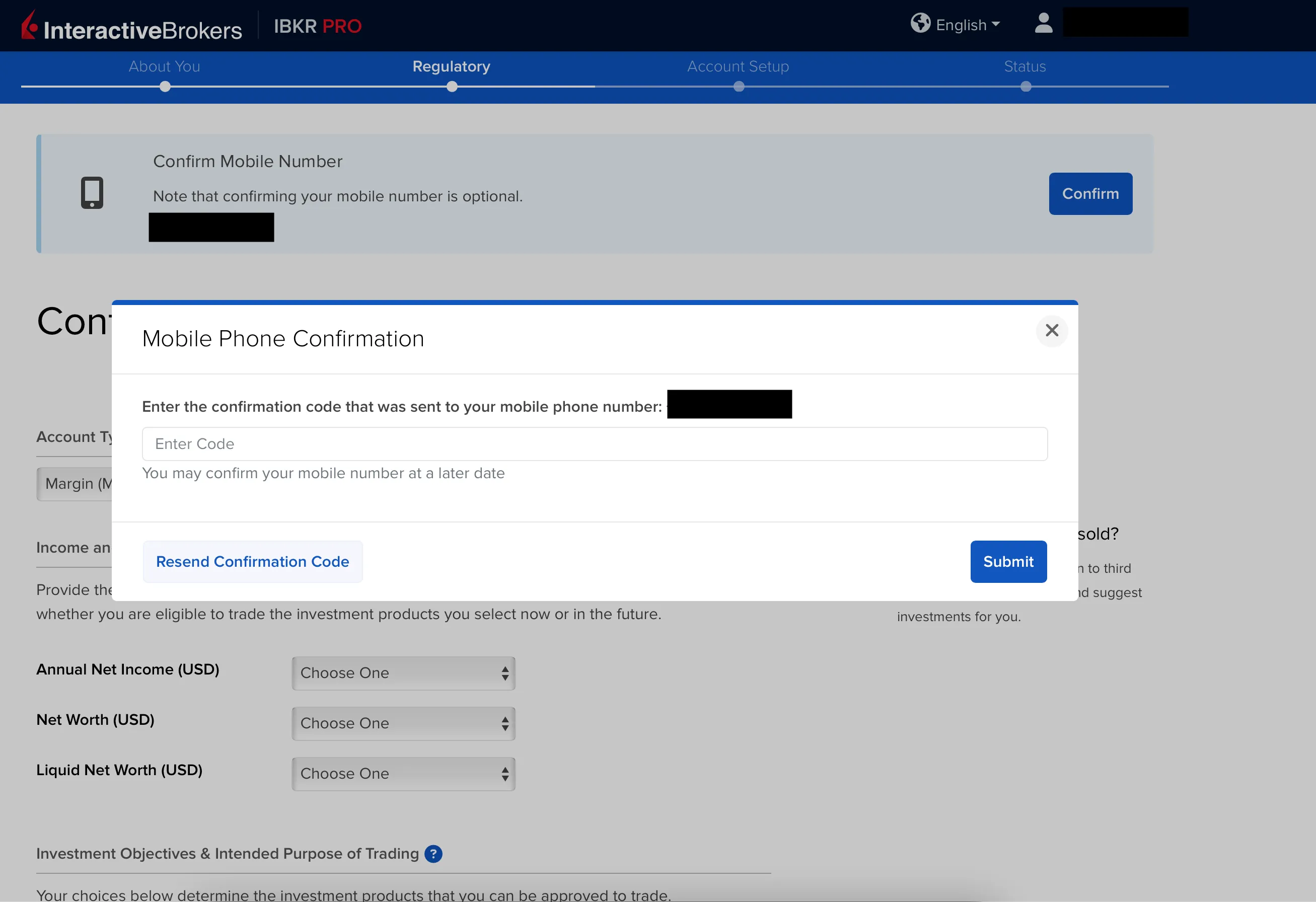Open the Annual Net Income dropdown
This screenshot has width=1316, height=902.
(x=403, y=673)
